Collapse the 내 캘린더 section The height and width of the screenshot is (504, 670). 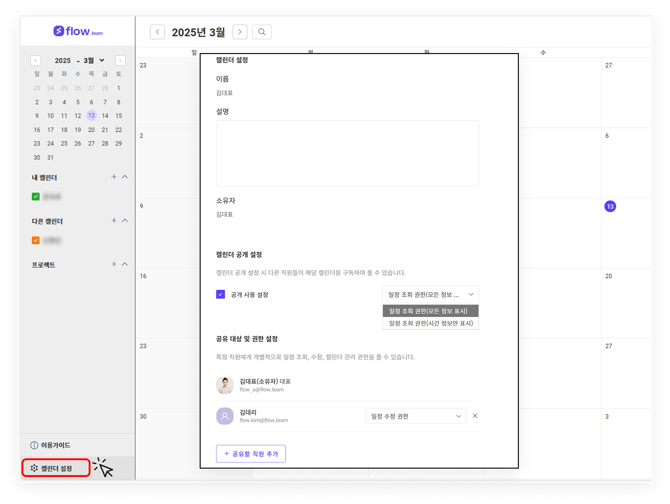pyautogui.click(x=125, y=177)
